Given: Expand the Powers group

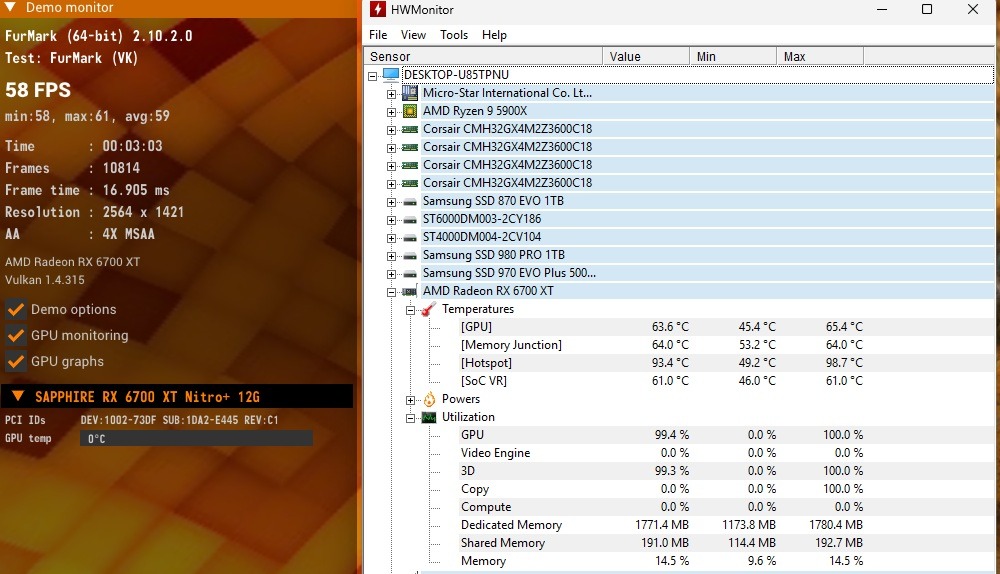Looking at the screenshot, I should click(411, 400).
